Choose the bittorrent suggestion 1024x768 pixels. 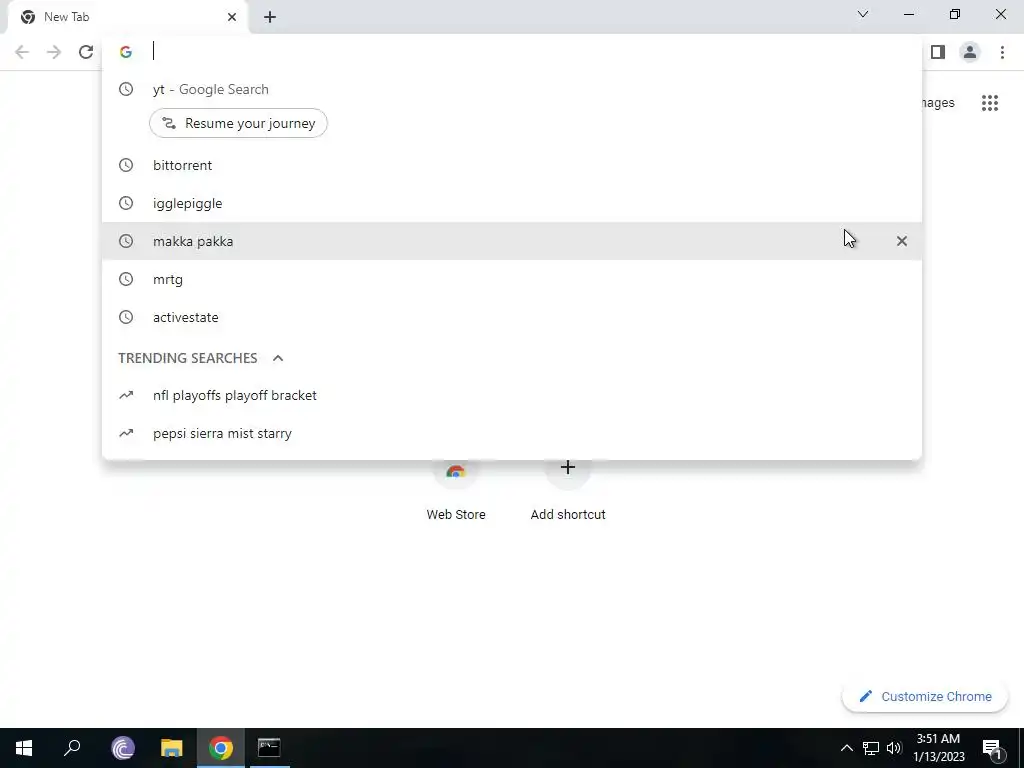pos(512,165)
